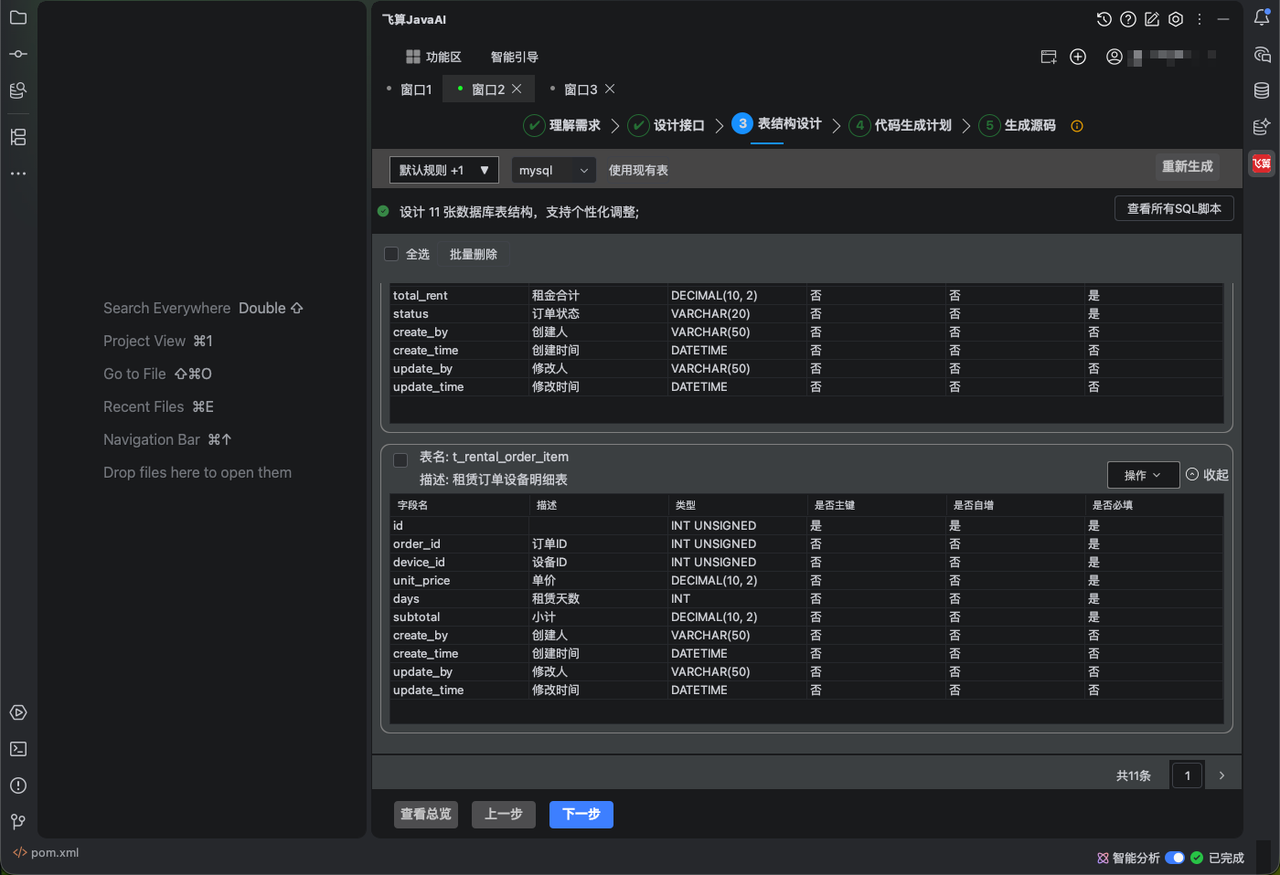Select step 3 表结构设计

[x=777, y=124]
